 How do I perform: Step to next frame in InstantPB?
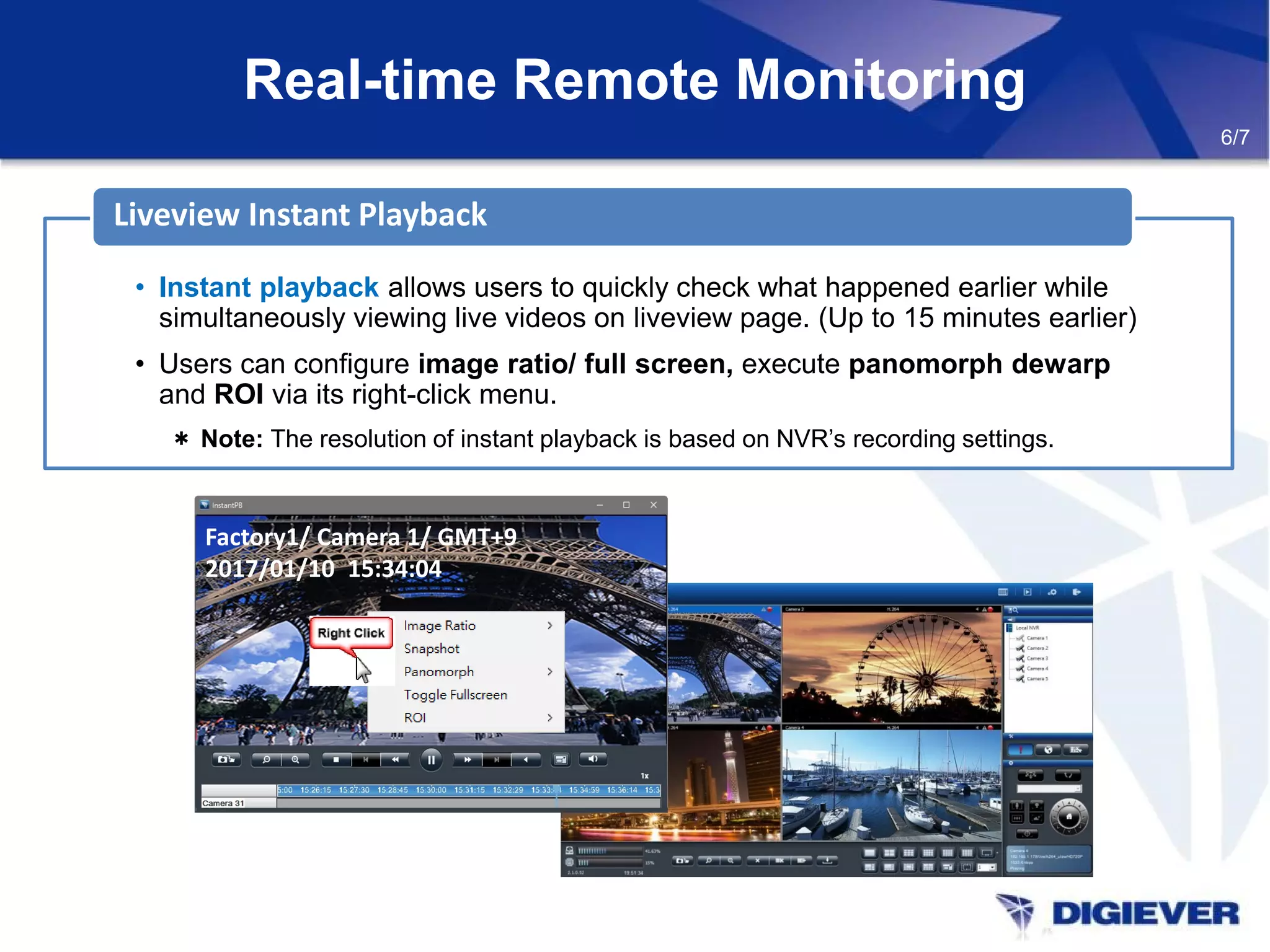click(497, 759)
